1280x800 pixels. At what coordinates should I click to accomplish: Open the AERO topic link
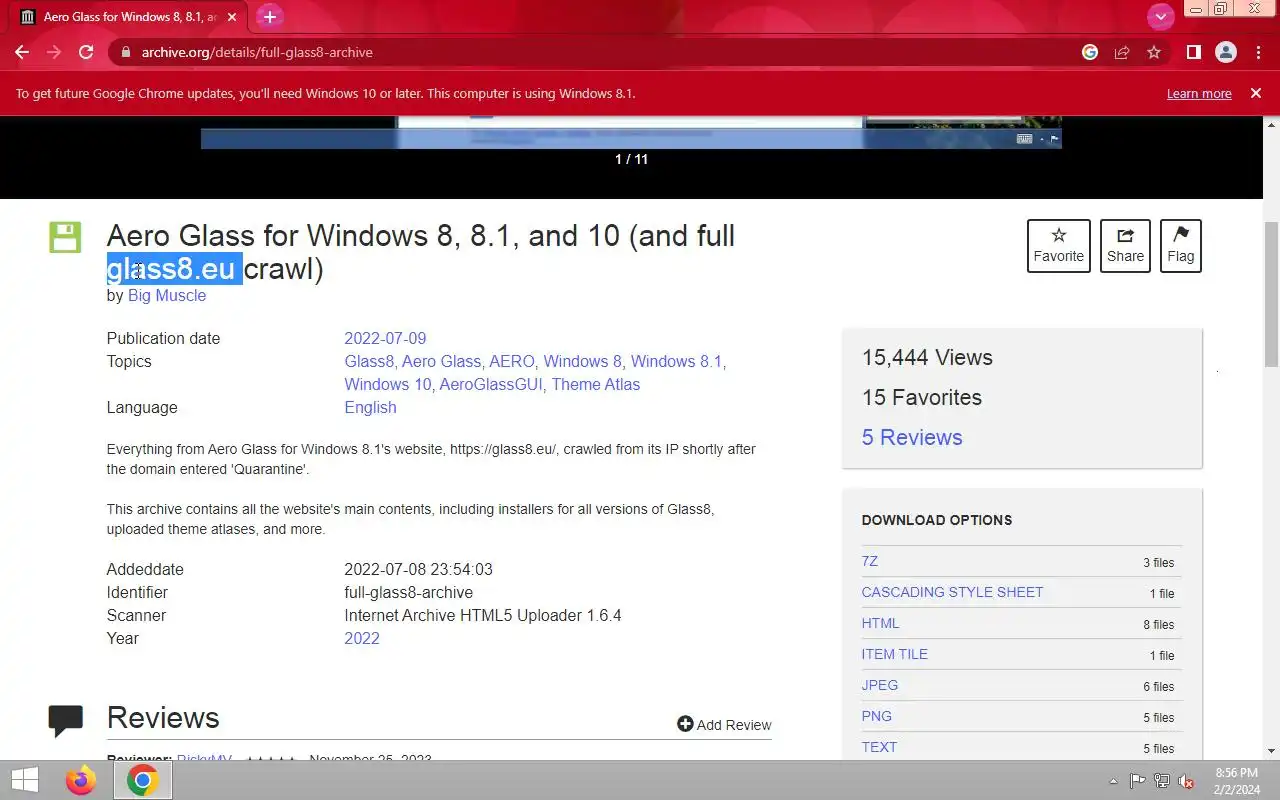pos(512,361)
